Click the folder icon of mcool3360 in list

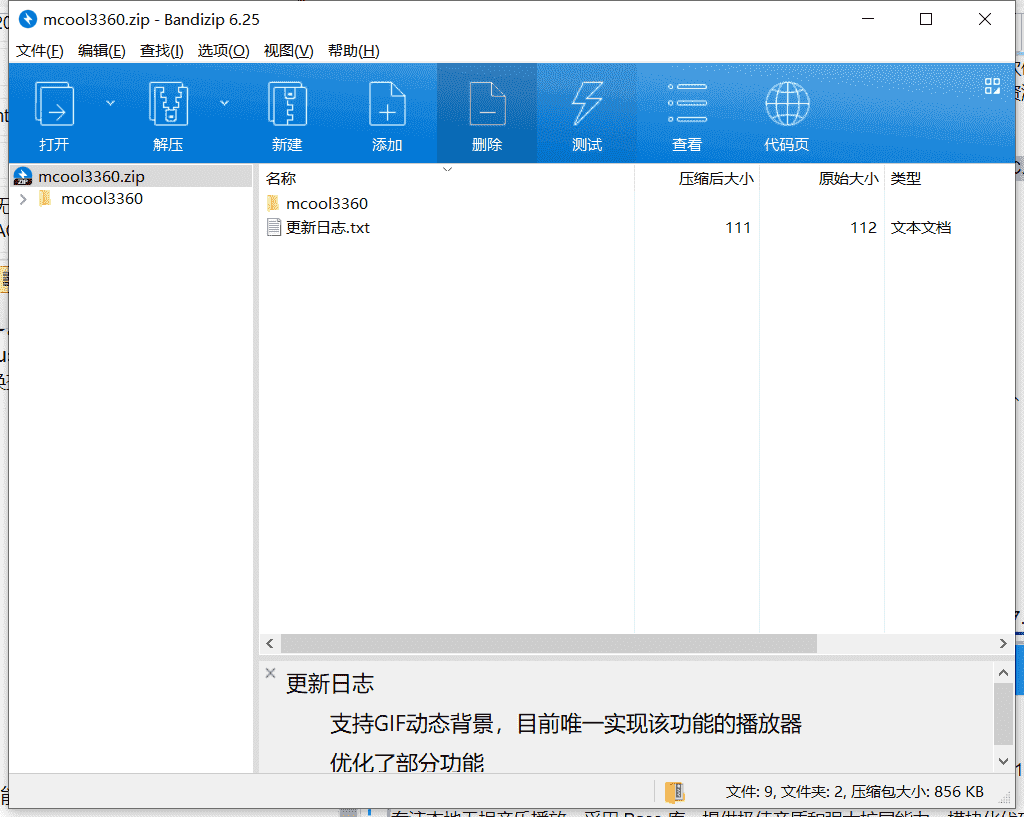click(274, 203)
